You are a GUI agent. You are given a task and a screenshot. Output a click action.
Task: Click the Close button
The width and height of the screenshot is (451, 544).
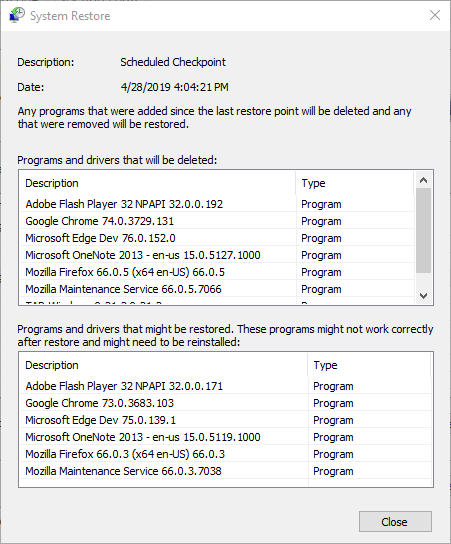(395, 521)
